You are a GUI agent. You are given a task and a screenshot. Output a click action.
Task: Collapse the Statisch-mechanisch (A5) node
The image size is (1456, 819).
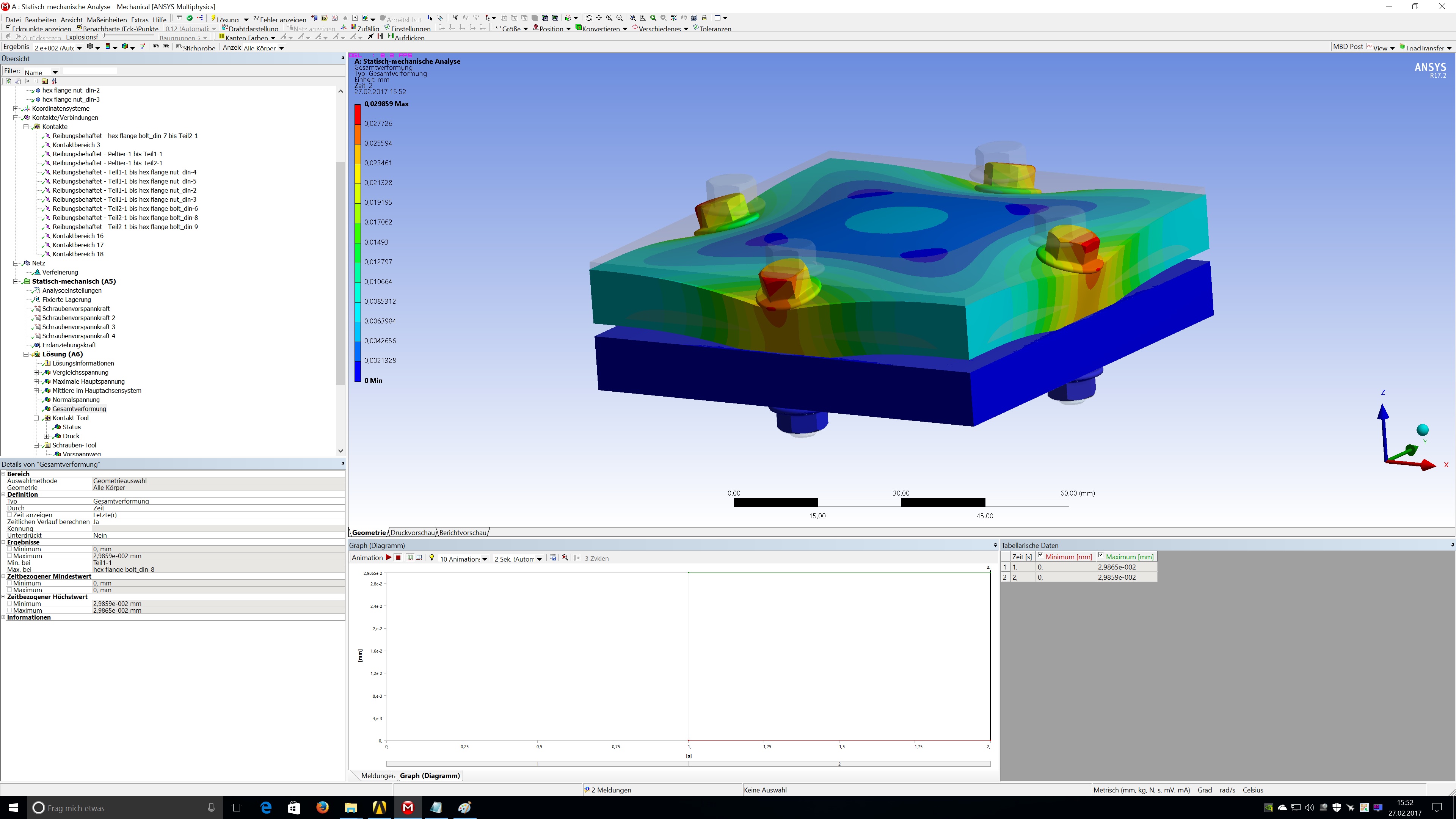16,281
